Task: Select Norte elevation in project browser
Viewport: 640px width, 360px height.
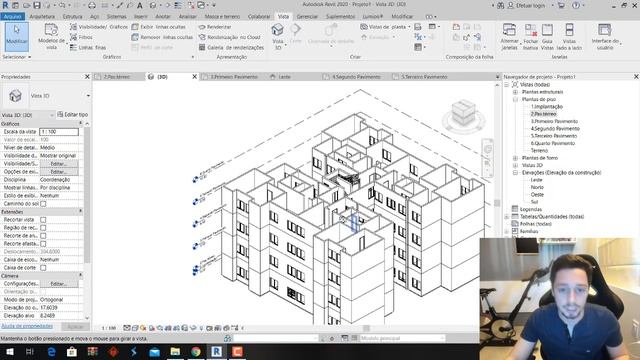Action: (537, 187)
